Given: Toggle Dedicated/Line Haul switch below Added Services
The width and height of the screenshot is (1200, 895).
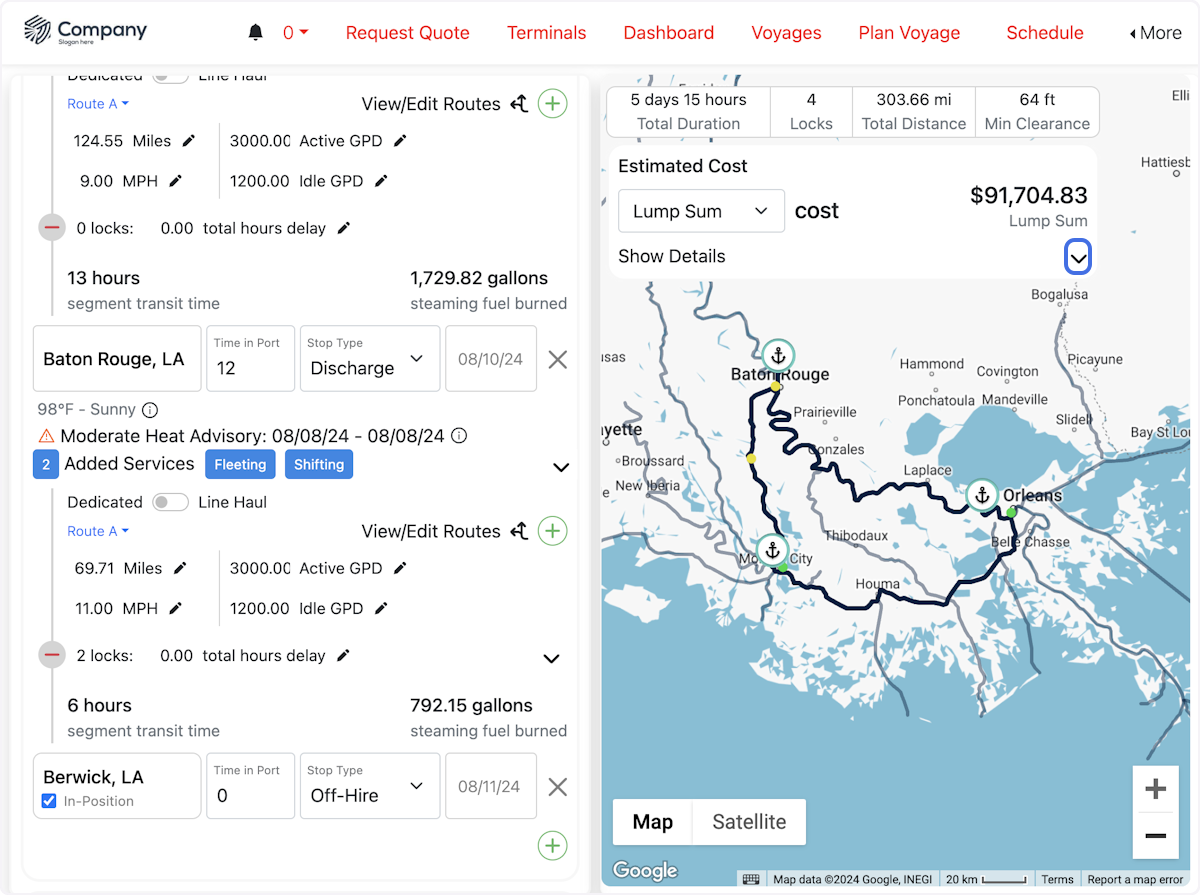Looking at the screenshot, I should click(x=170, y=502).
